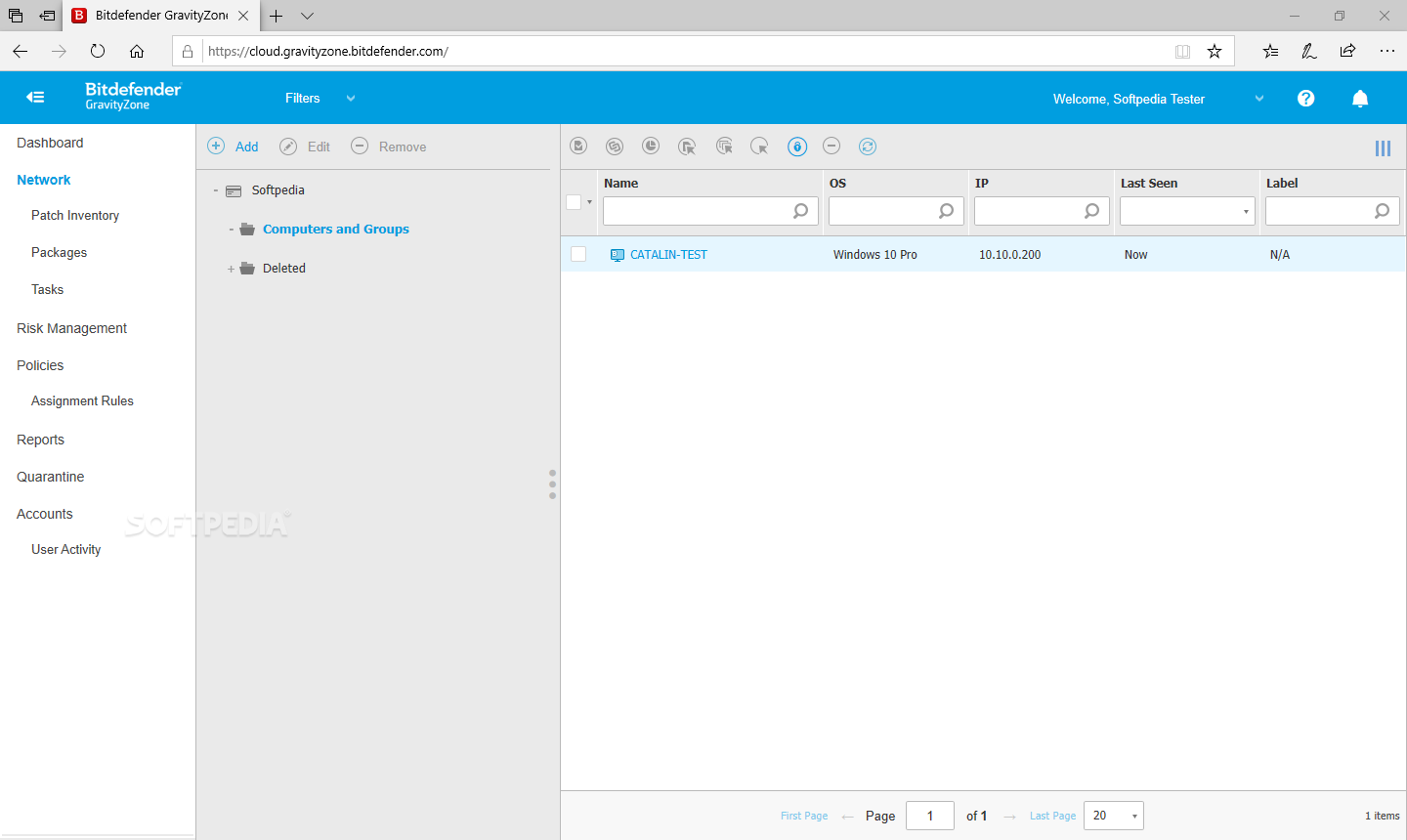Refresh the endpoints table
Viewport: 1407px width, 840px height.
(x=868, y=147)
